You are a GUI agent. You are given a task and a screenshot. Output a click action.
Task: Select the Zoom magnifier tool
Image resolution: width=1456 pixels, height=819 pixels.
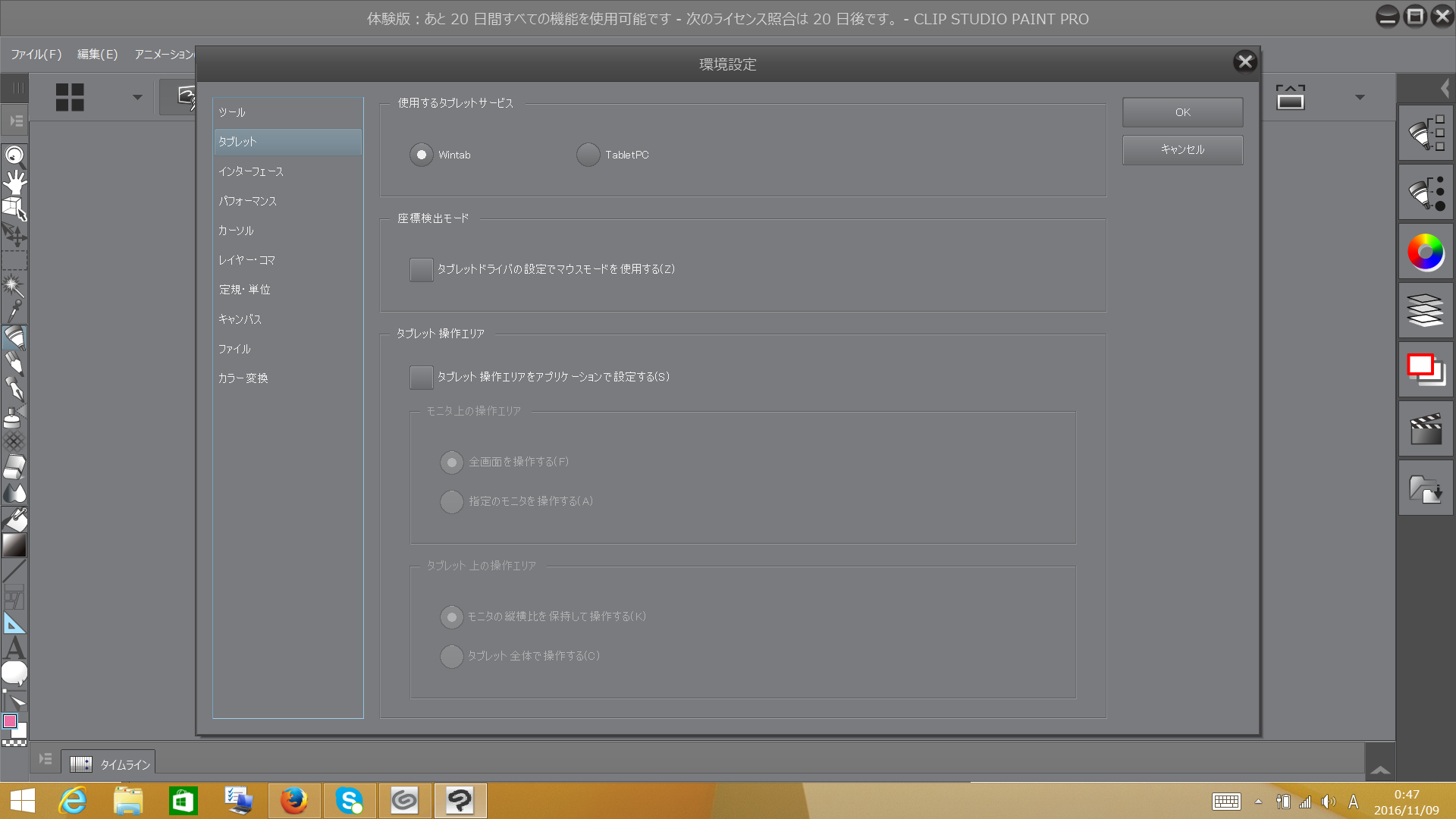click(14, 156)
